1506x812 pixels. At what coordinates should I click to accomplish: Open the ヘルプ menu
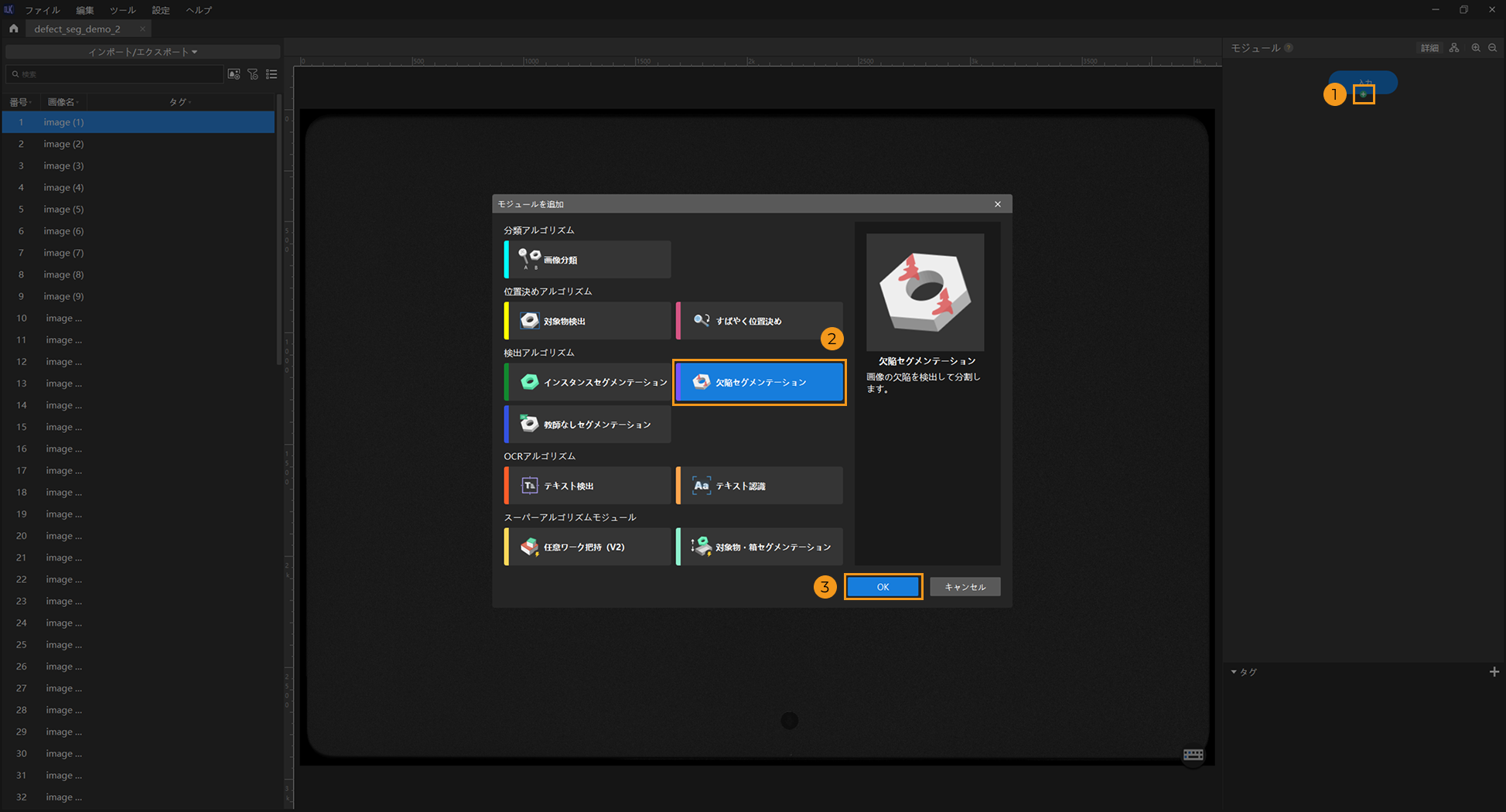pos(199,10)
